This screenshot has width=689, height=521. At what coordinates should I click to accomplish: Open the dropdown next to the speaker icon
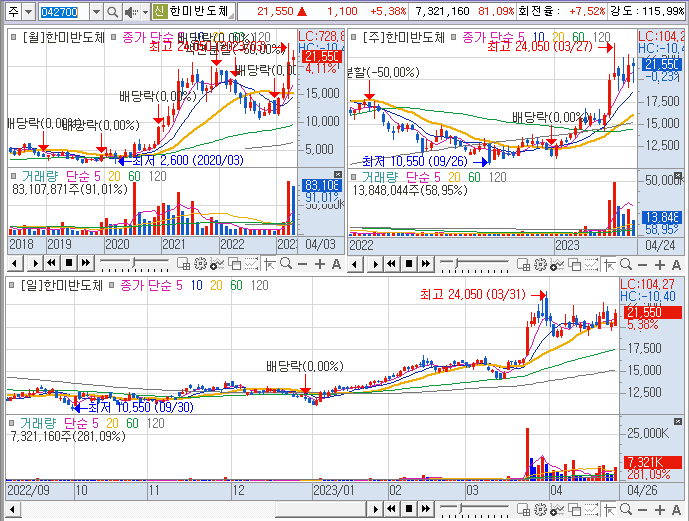[145, 12]
